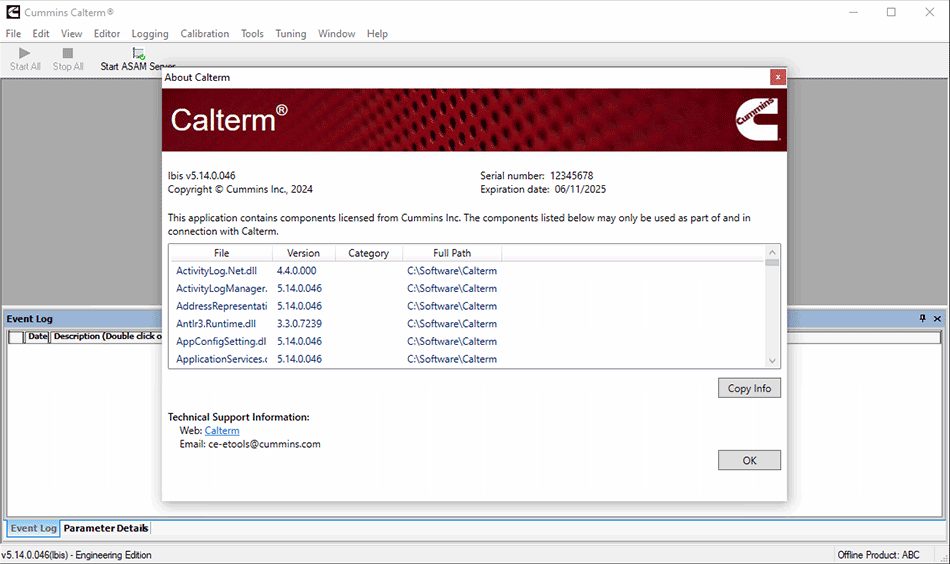Open the Tuning menu
Screen dimensions: 950x564
(291, 33)
